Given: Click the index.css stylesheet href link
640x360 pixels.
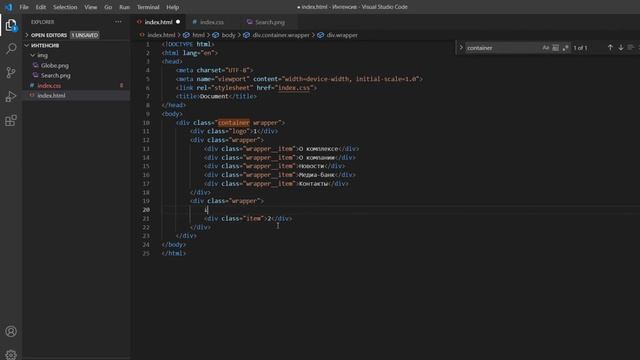Looking at the screenshot, I should [294, 88].
